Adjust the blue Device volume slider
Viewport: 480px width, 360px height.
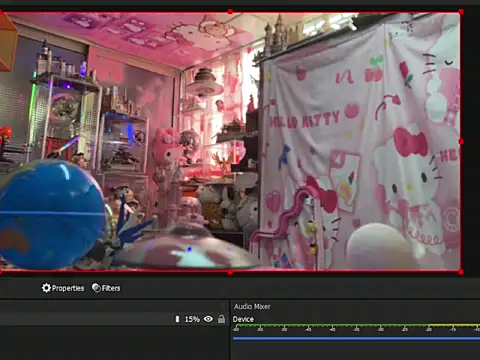point(356,339)
